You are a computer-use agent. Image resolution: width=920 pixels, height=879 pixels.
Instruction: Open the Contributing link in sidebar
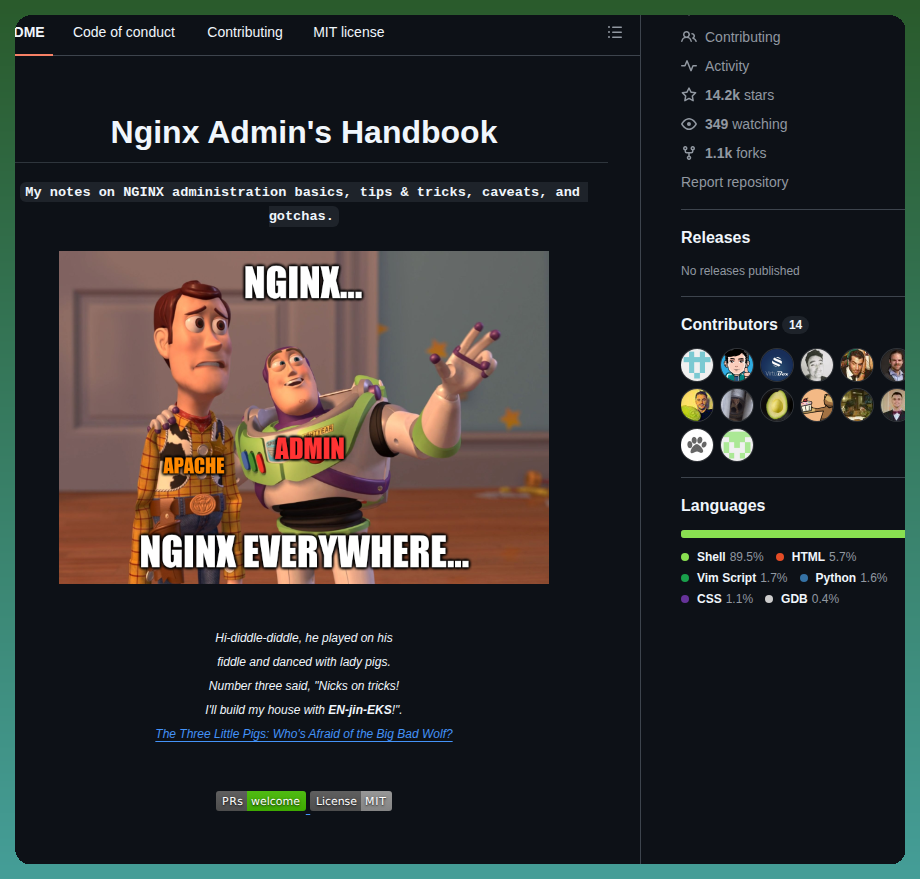coord(742,37)
